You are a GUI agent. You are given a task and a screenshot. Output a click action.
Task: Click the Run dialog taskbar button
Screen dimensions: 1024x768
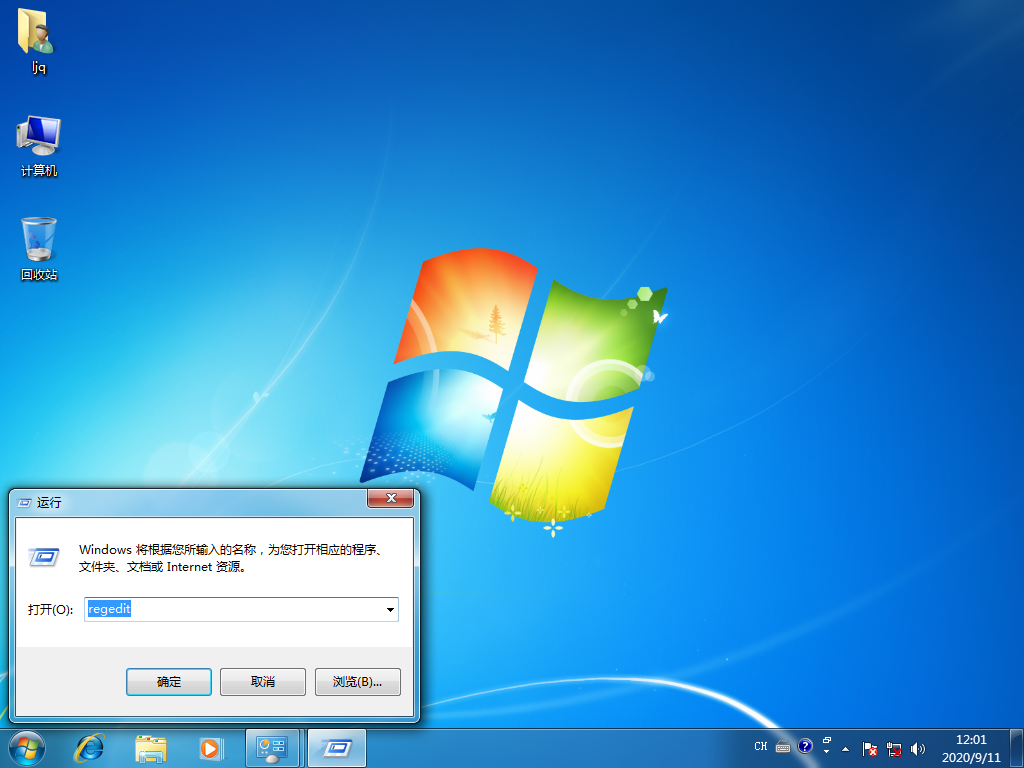(x=336, y=747)
